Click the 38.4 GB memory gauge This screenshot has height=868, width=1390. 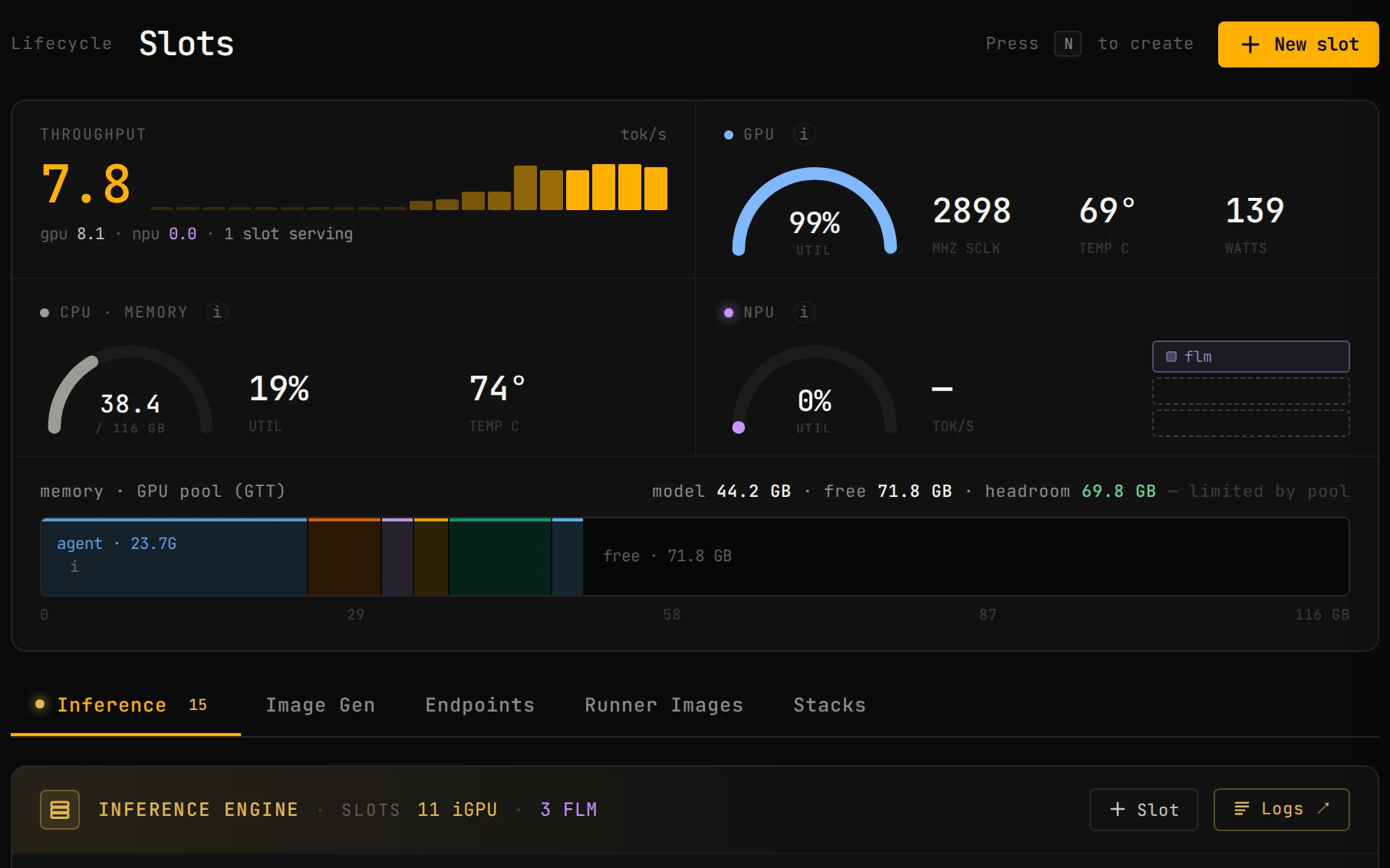tap(130, 390)
